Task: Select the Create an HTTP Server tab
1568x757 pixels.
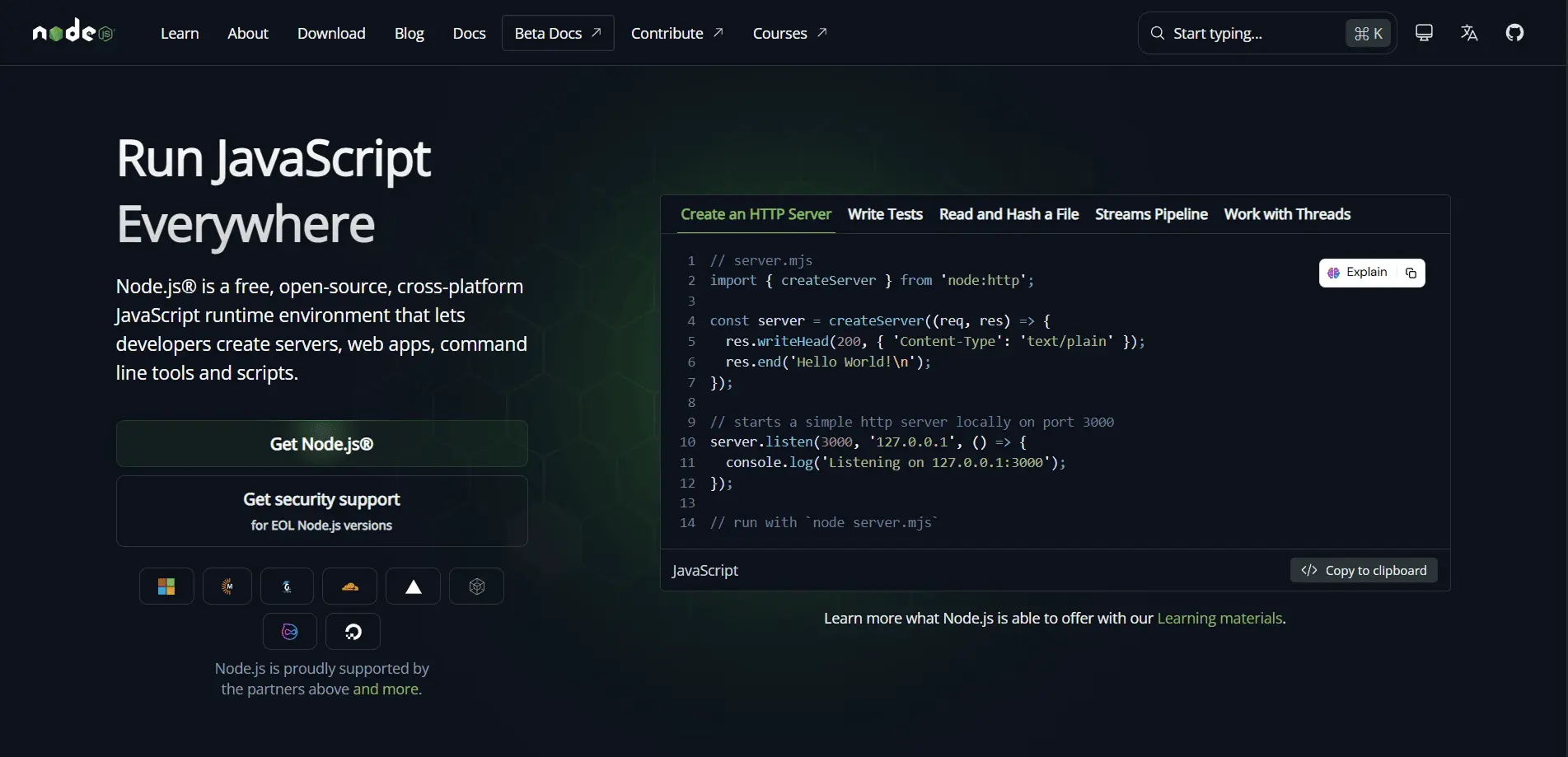Action: click(x=756, y=214)
